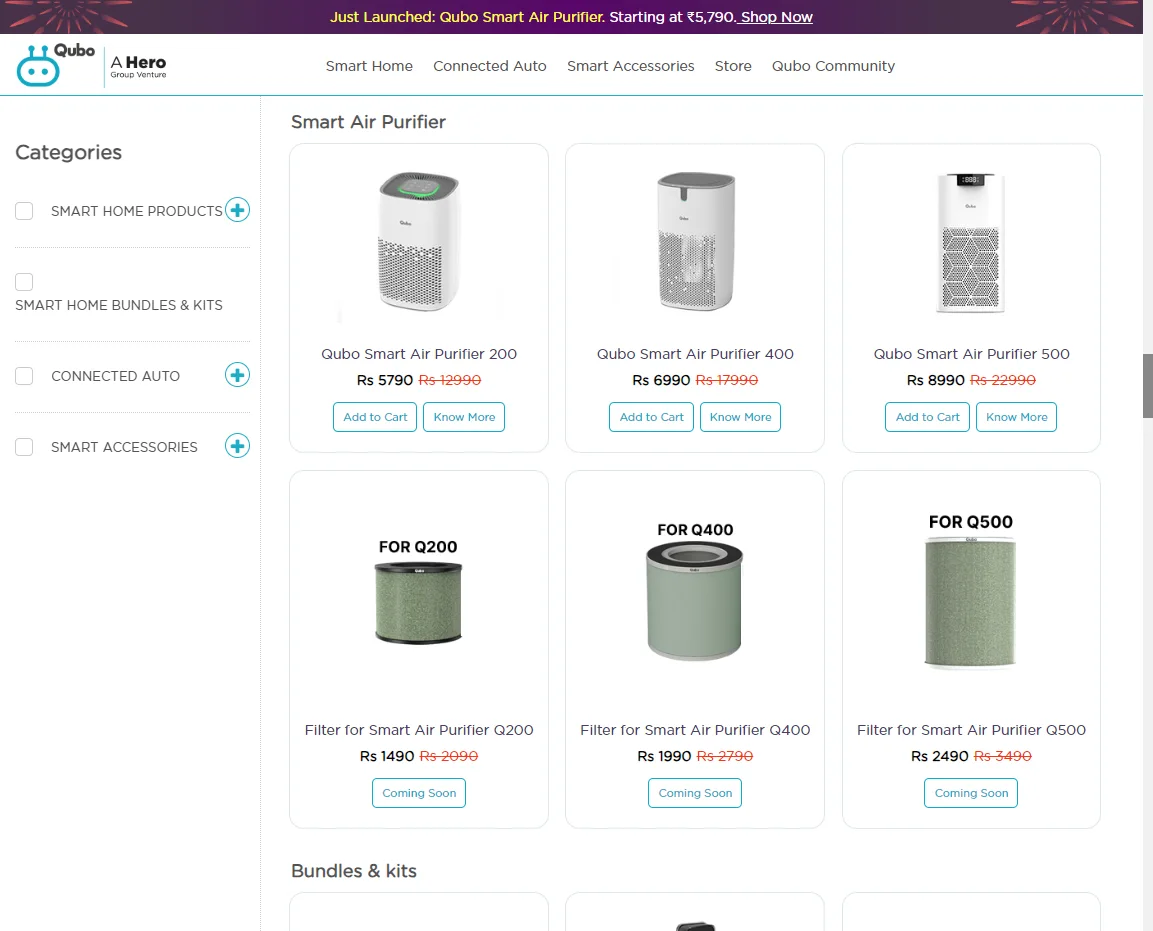Tick the Smart Home Products checkbox
This screenshot has width=1153, height=931.
(24, 211)
